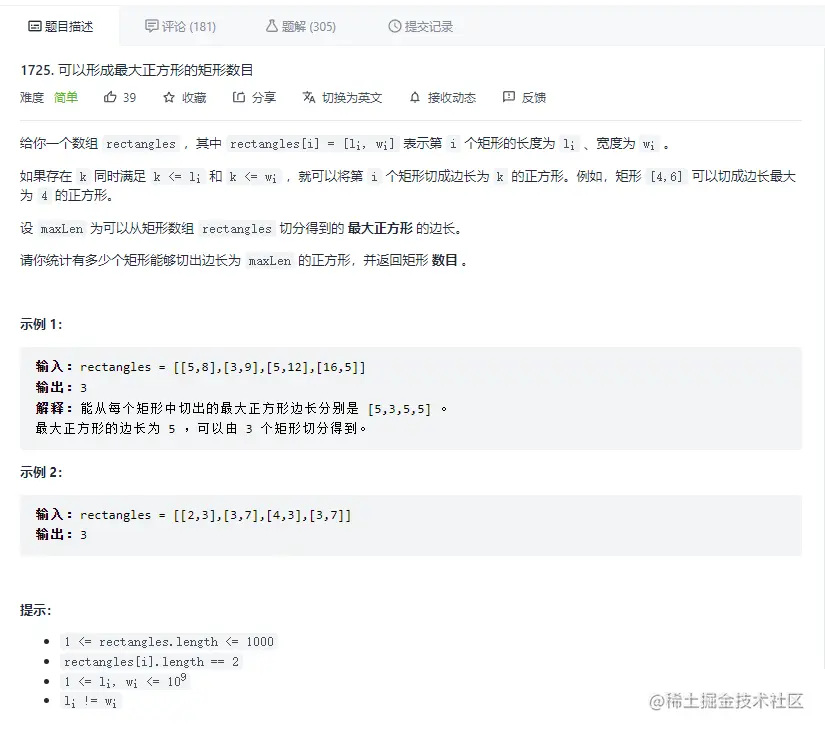
Task: Click the 10^9 bound constraint
Action: click(125, 681)
